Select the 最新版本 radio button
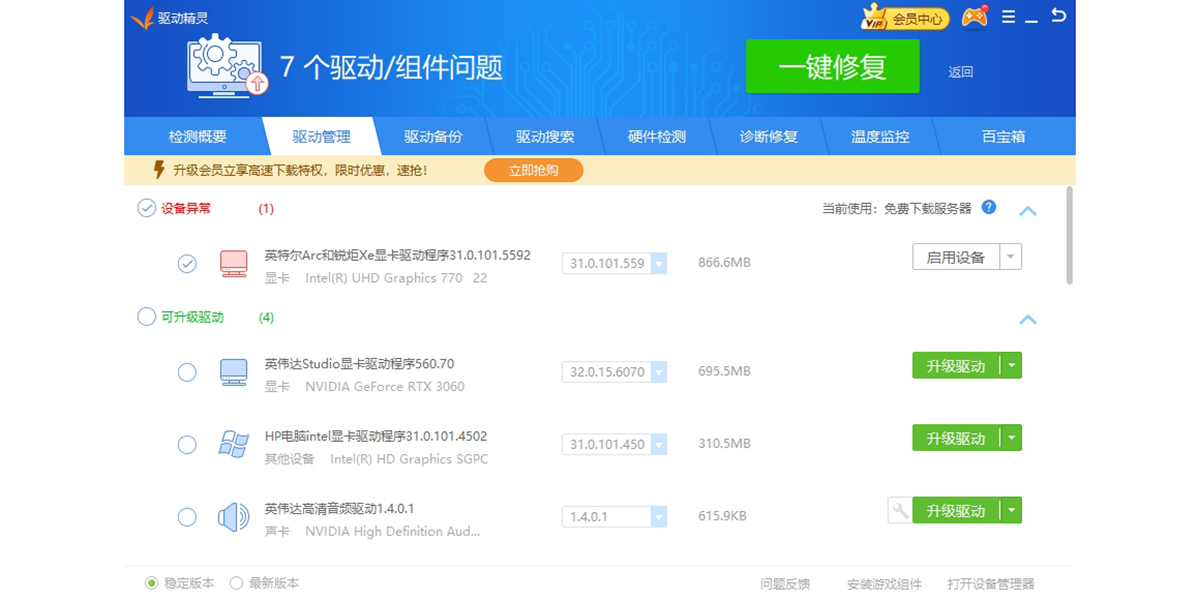This screenshot has height=600, width=1200. click(x=237, y=583)
